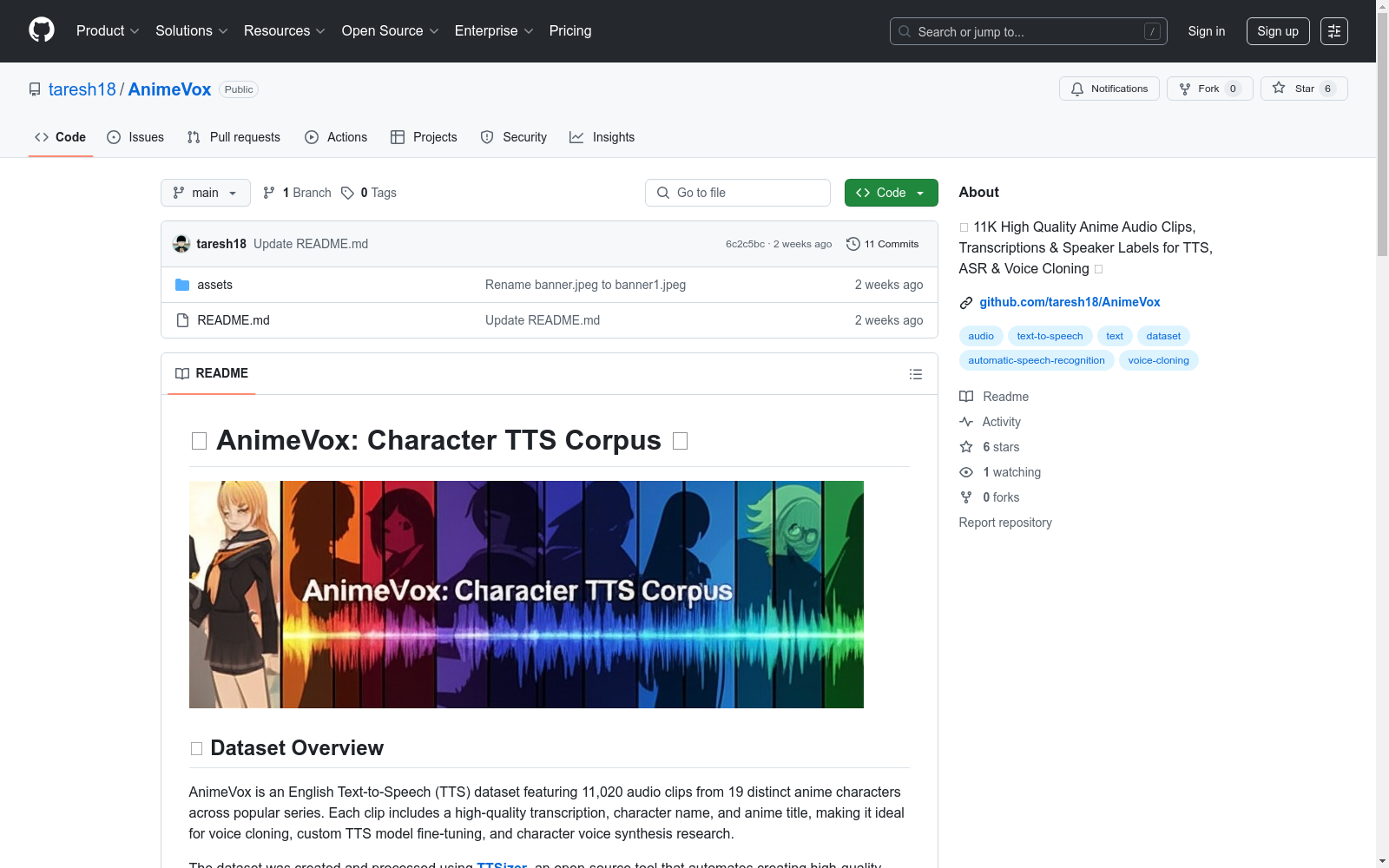Open taresh18 avatar in commit row

coord(181,244)
